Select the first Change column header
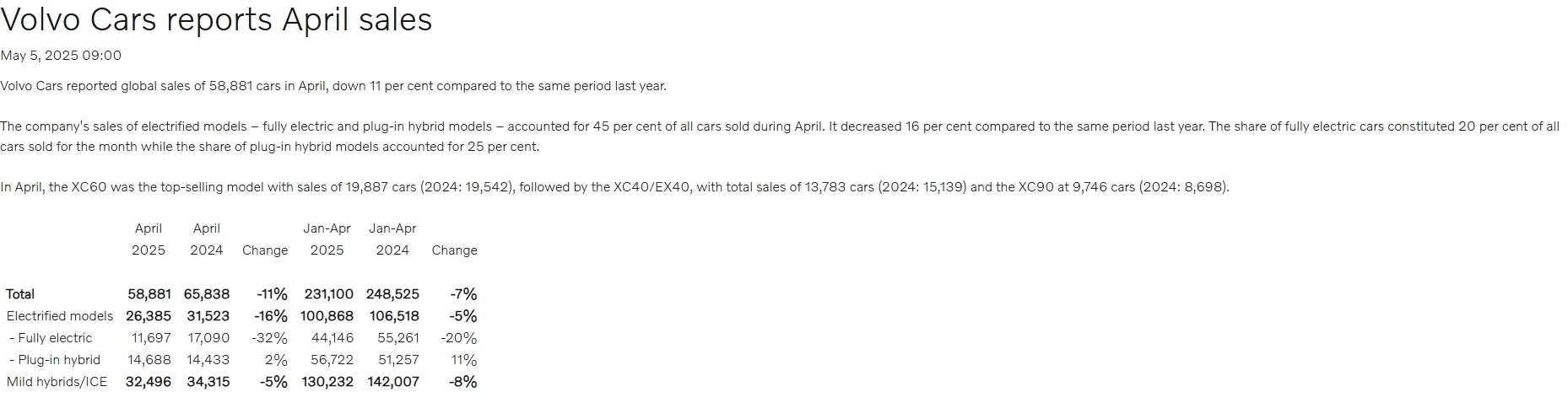The width and height of the screenshot is (1568, 419). [265, 250]
